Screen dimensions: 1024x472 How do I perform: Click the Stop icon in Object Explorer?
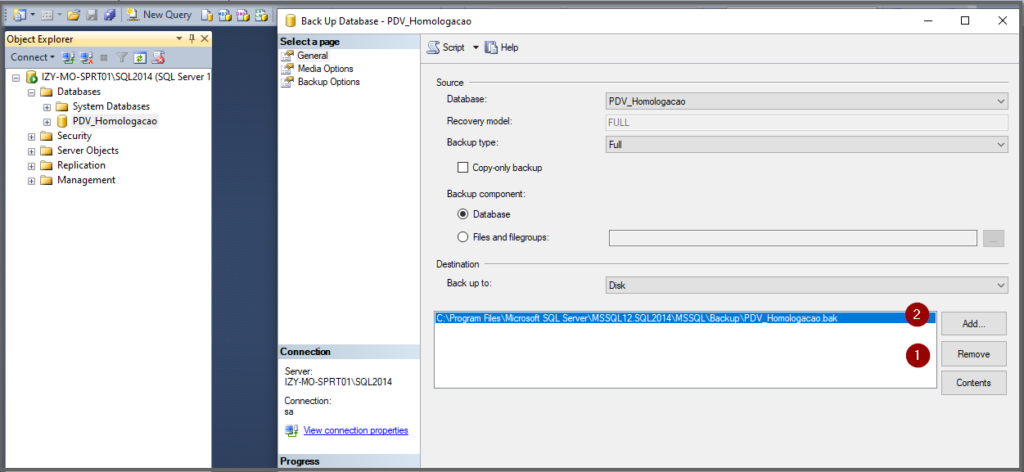[104, 57]
